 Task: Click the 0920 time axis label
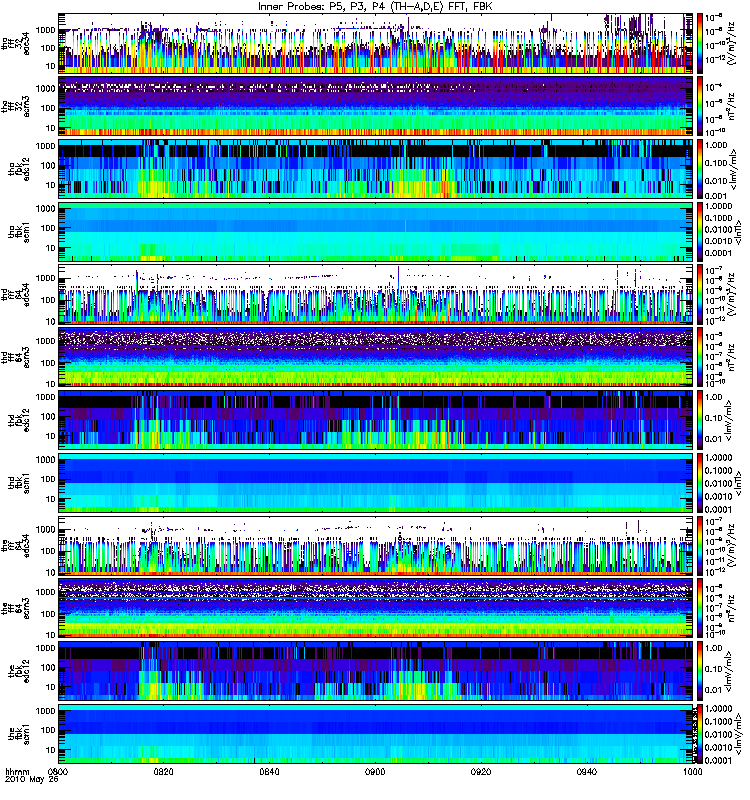pyautogui.click(x=481, y=771)
